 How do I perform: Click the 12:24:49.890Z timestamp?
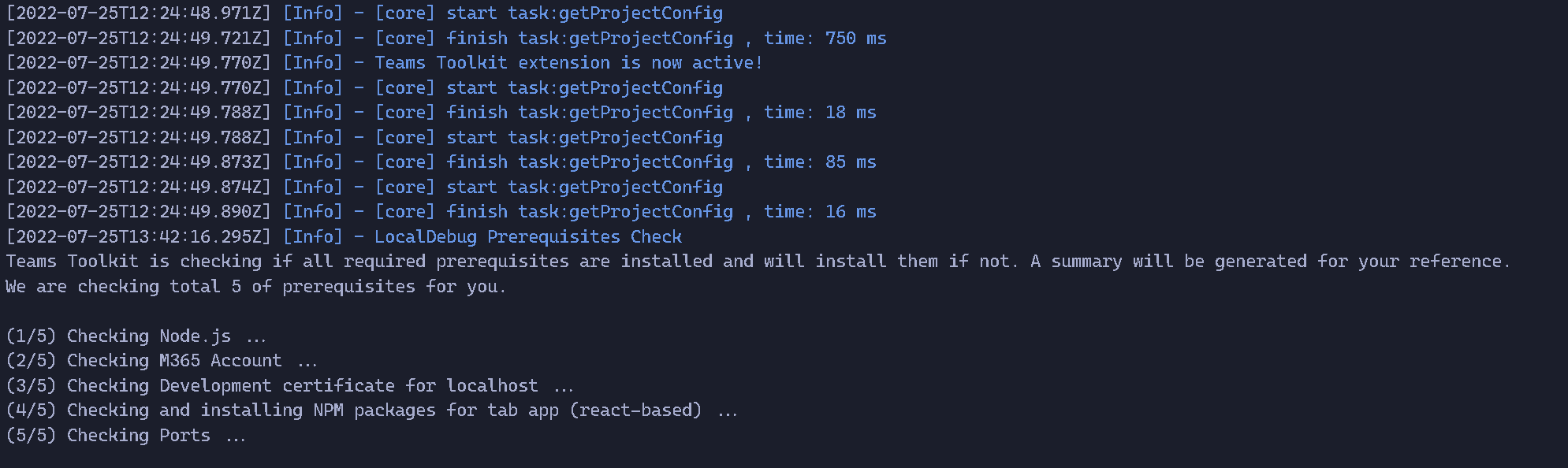pos(139,212)
